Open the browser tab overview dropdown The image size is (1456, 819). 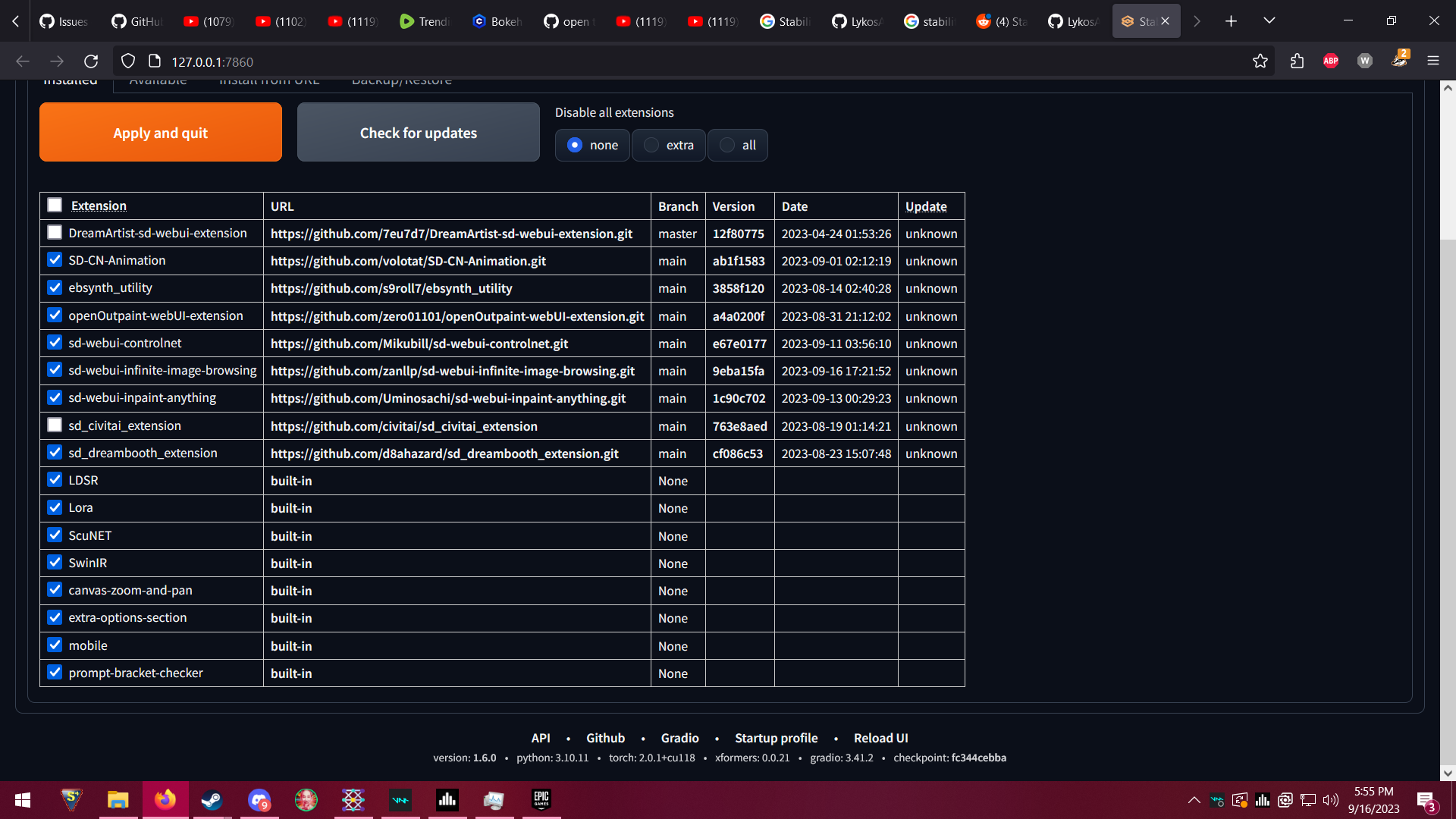(1269, 20)
